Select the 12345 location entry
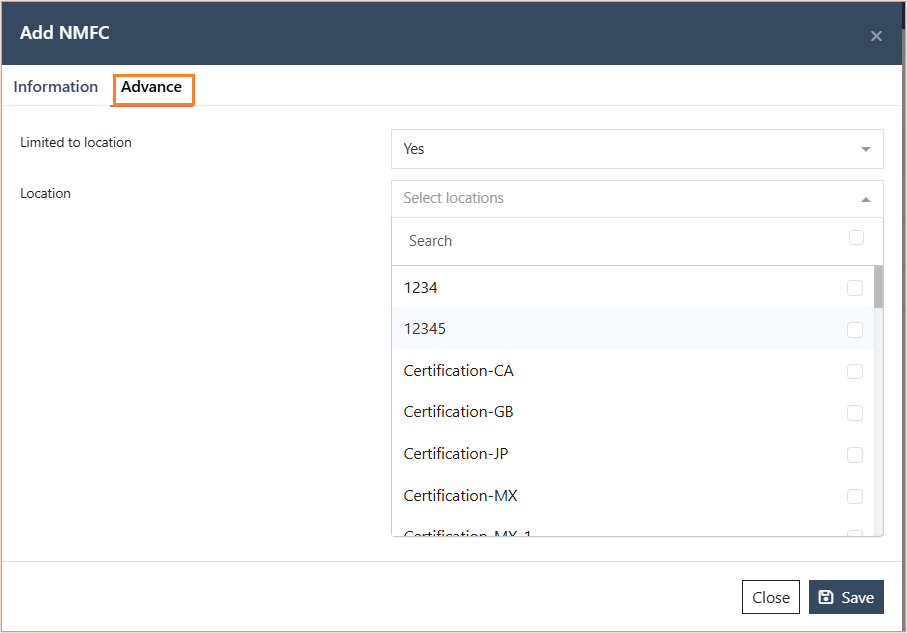This screenshot has width=907, height=633. click(x=633, y=329)
